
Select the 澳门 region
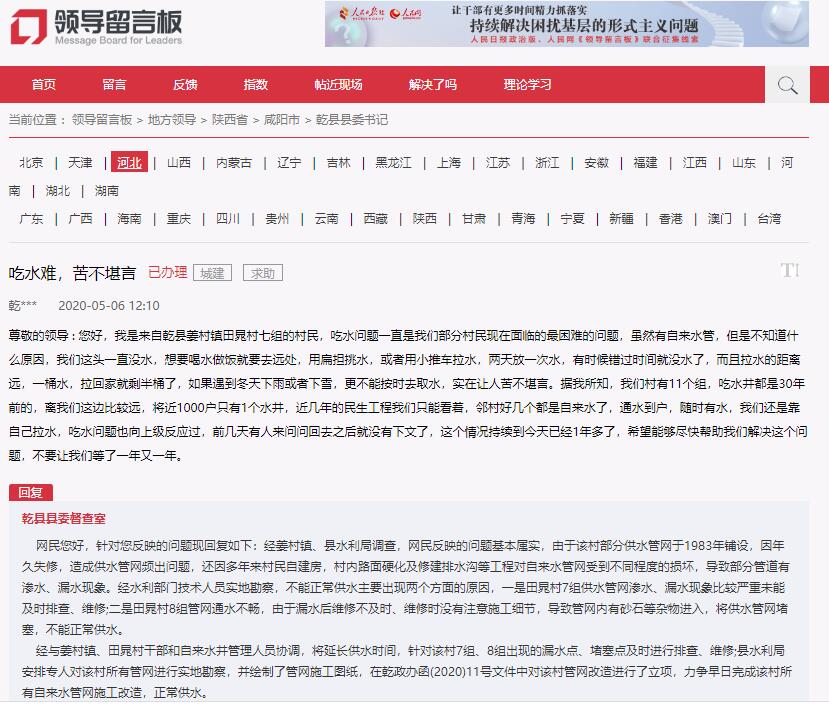click(x=720, y=218)
